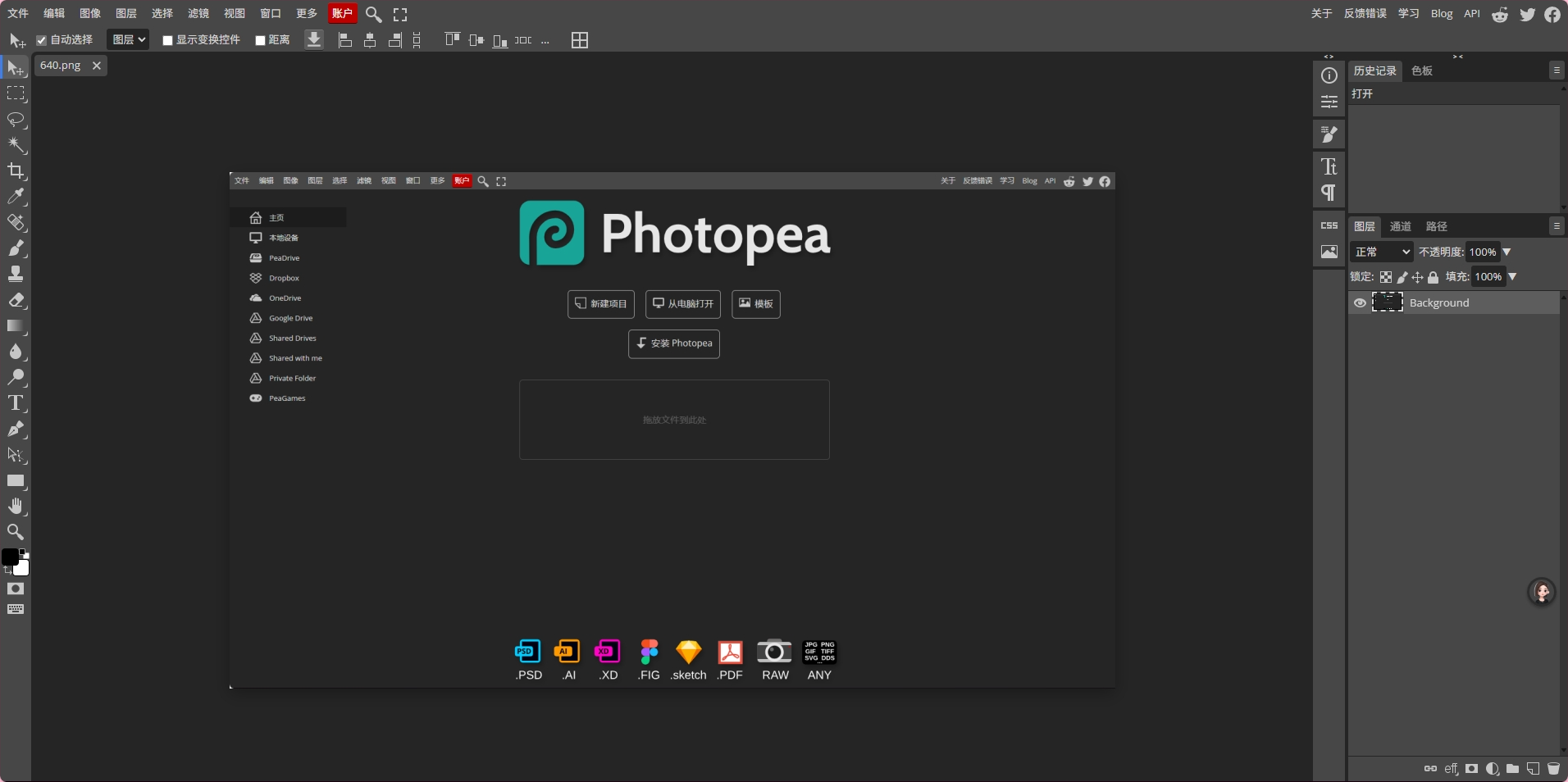The height and width of the screenshot is (782, 1568).
Task: Expand the 不透明度 opacity slider arrow
Action: (x=1506, y=252)
